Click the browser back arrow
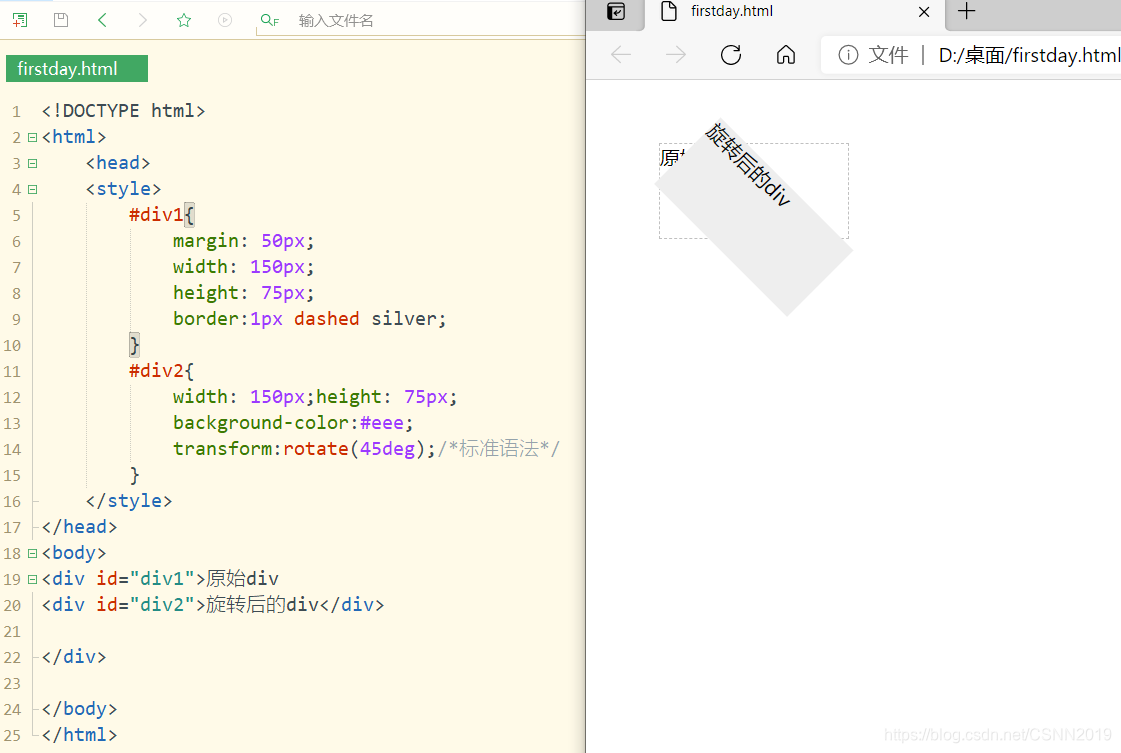 click(621, 55)
